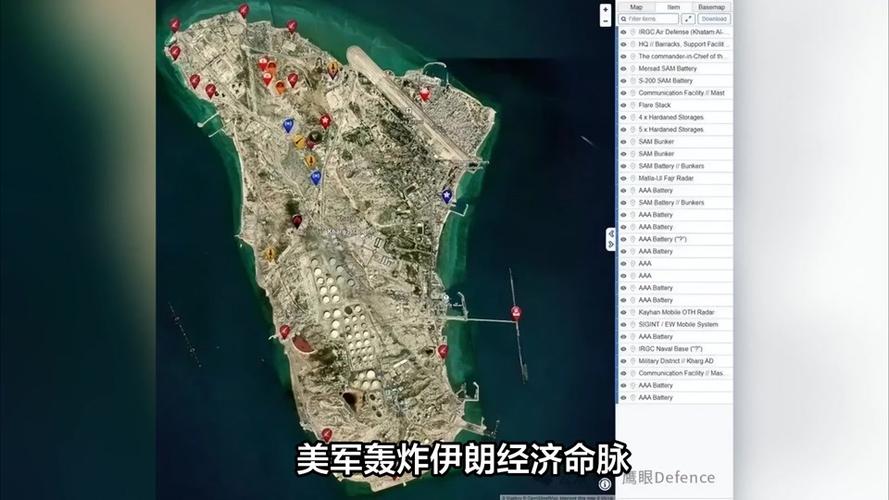Hide Mersad SAM Battery with eye icon
The width and height of the screenshot is (889, 500).
click(624, 69)
